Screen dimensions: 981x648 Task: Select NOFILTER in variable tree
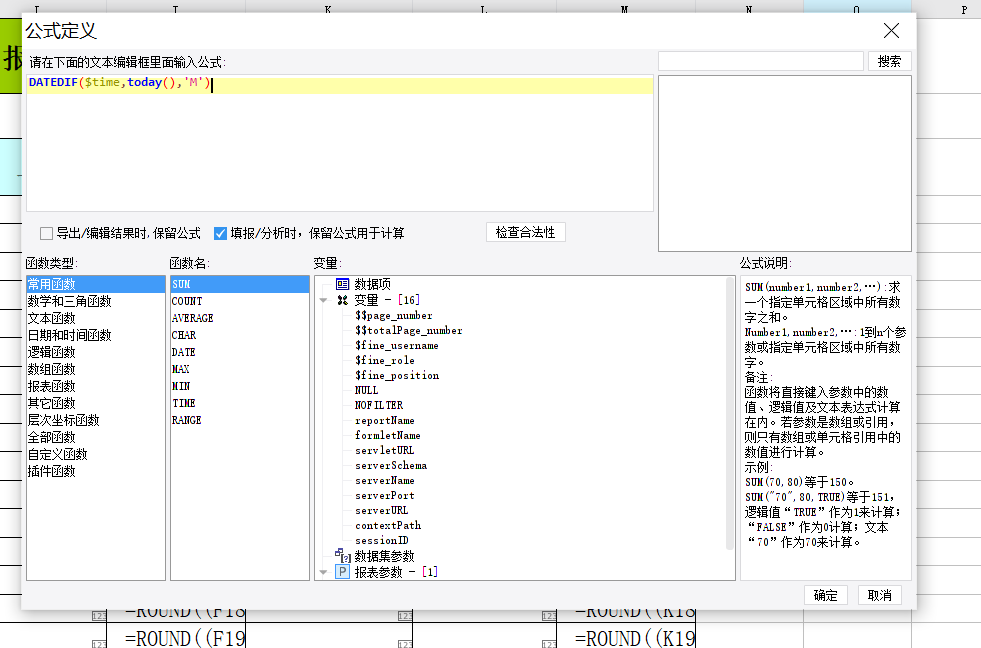(x=379, y=405)
